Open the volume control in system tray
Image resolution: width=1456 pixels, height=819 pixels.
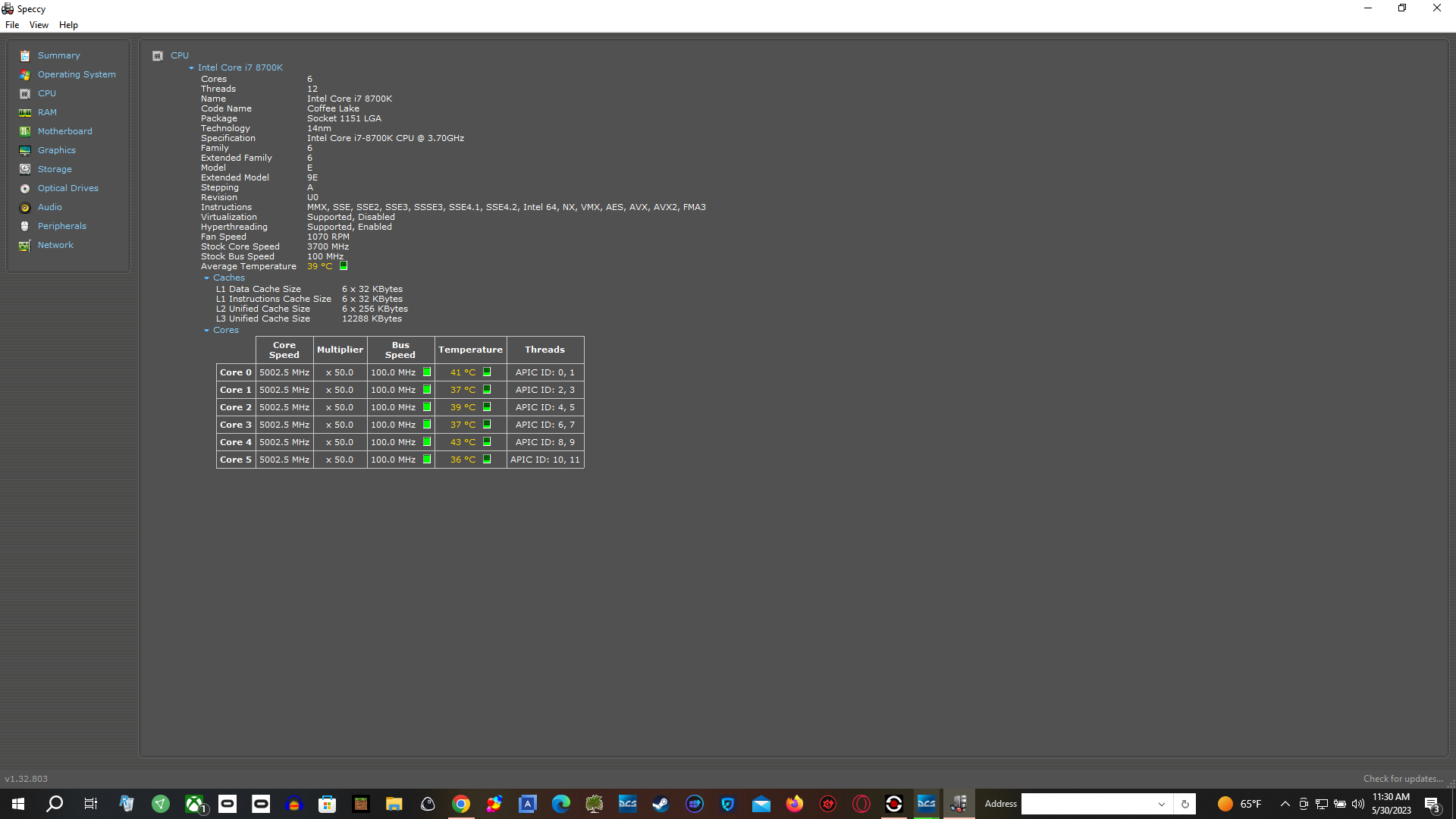coord(1357,804)
